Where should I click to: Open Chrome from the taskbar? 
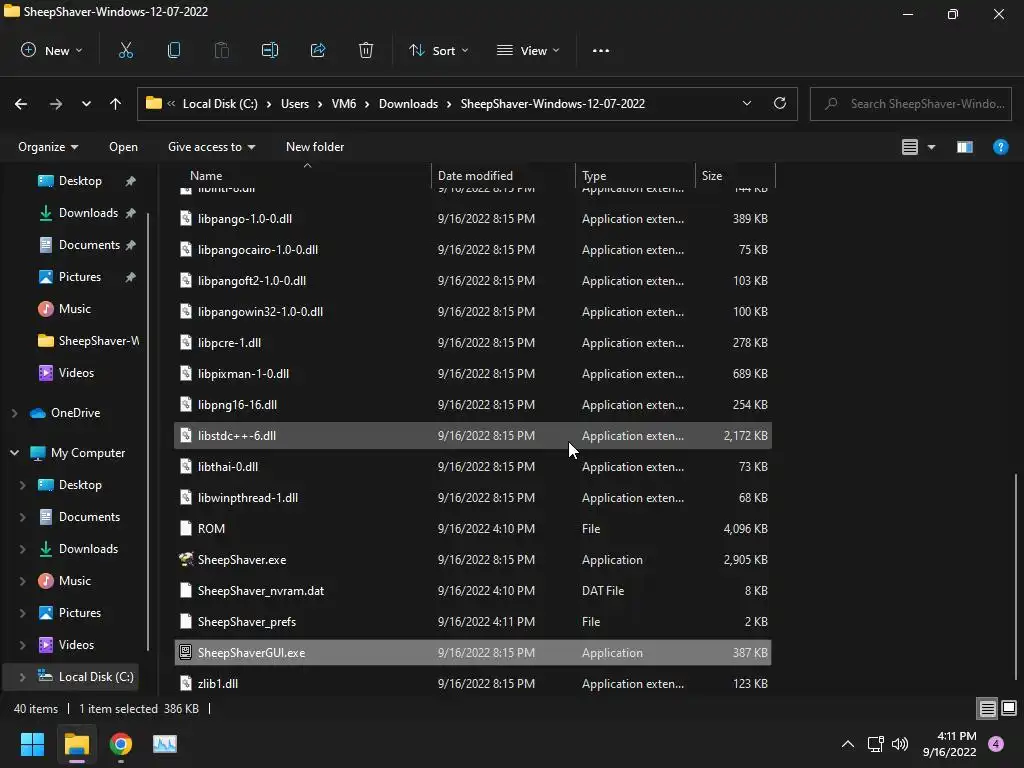click(121, 744)
